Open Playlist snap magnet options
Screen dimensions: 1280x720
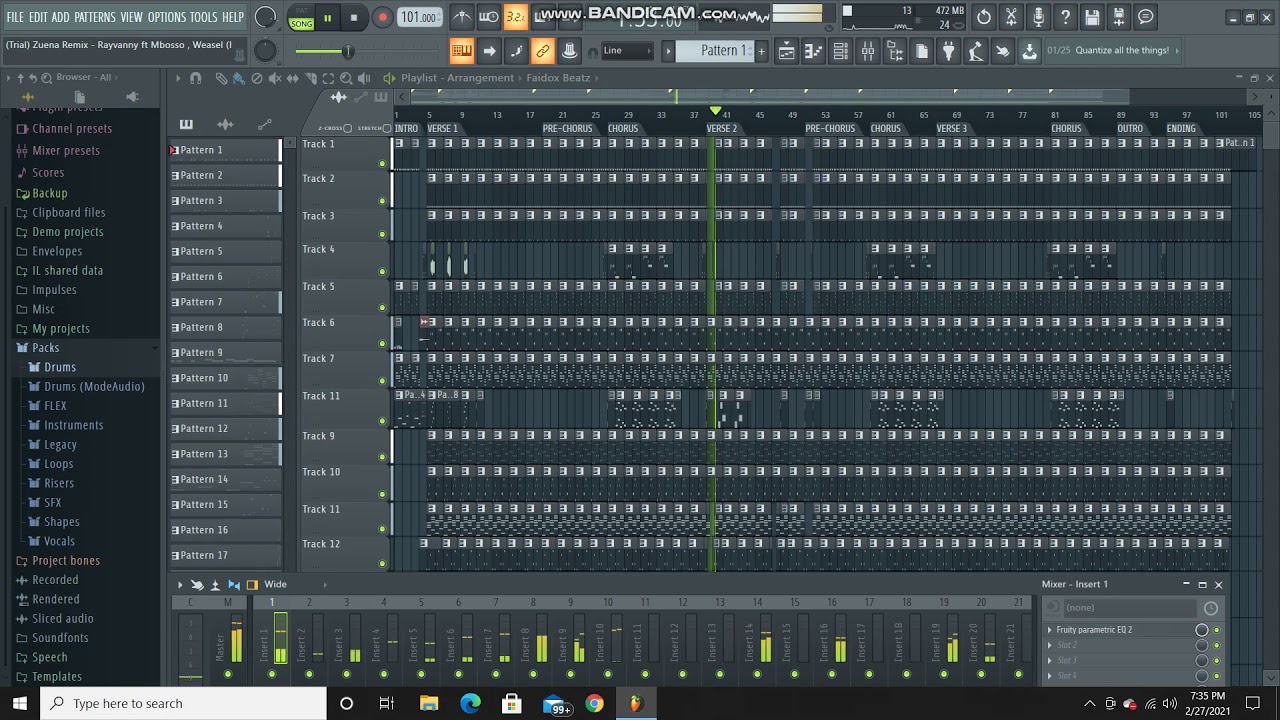(196, 78)
